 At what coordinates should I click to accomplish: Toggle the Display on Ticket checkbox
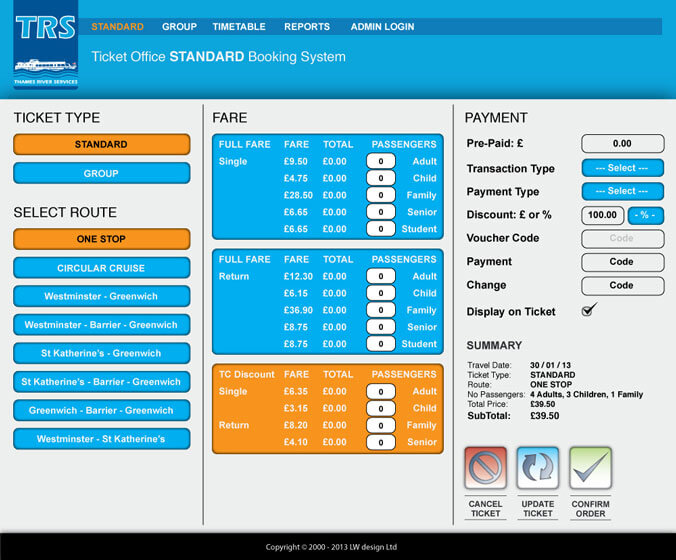[x=589, y=311]
